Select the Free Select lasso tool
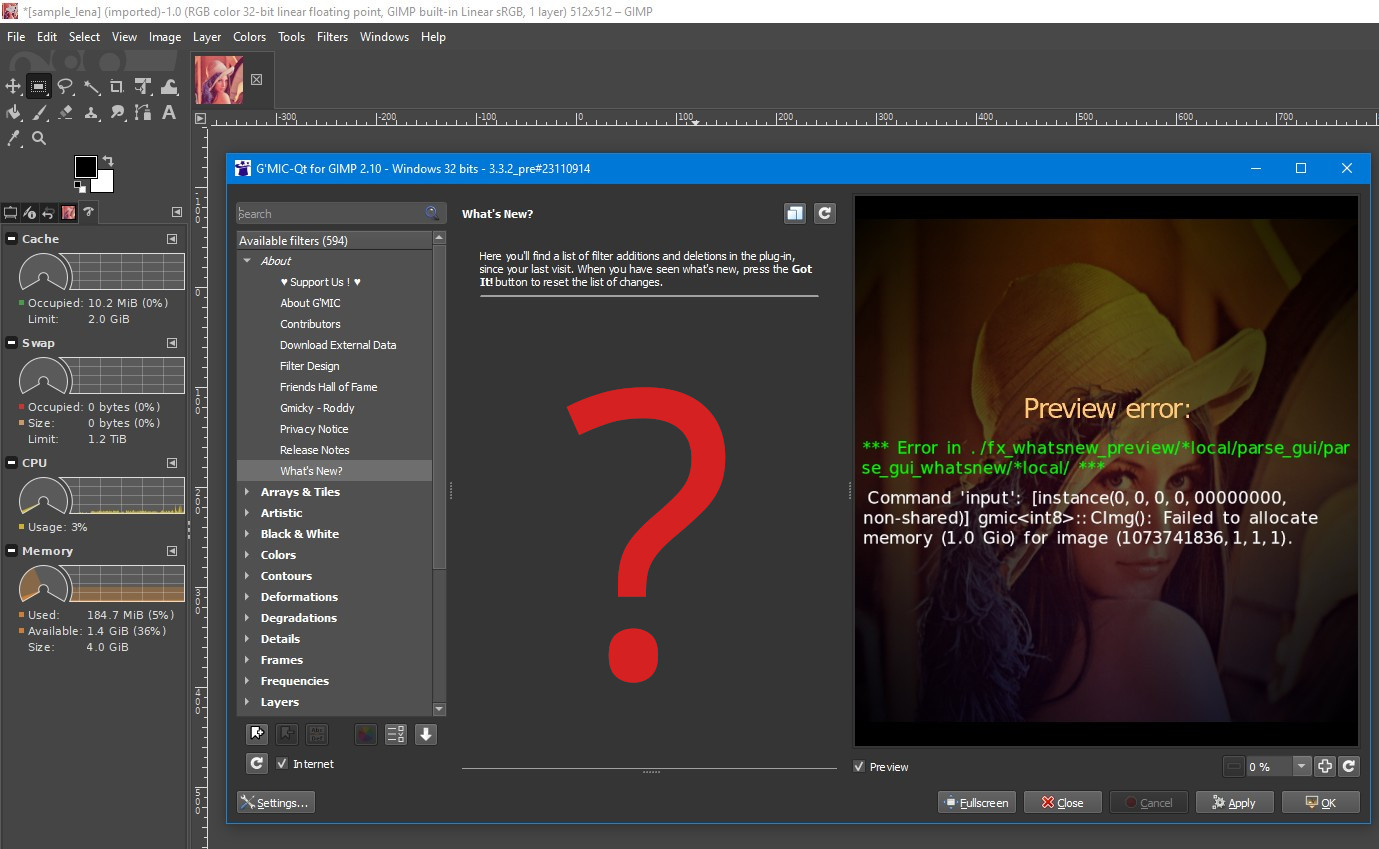The image size is (1379, 849). (65, 87)
